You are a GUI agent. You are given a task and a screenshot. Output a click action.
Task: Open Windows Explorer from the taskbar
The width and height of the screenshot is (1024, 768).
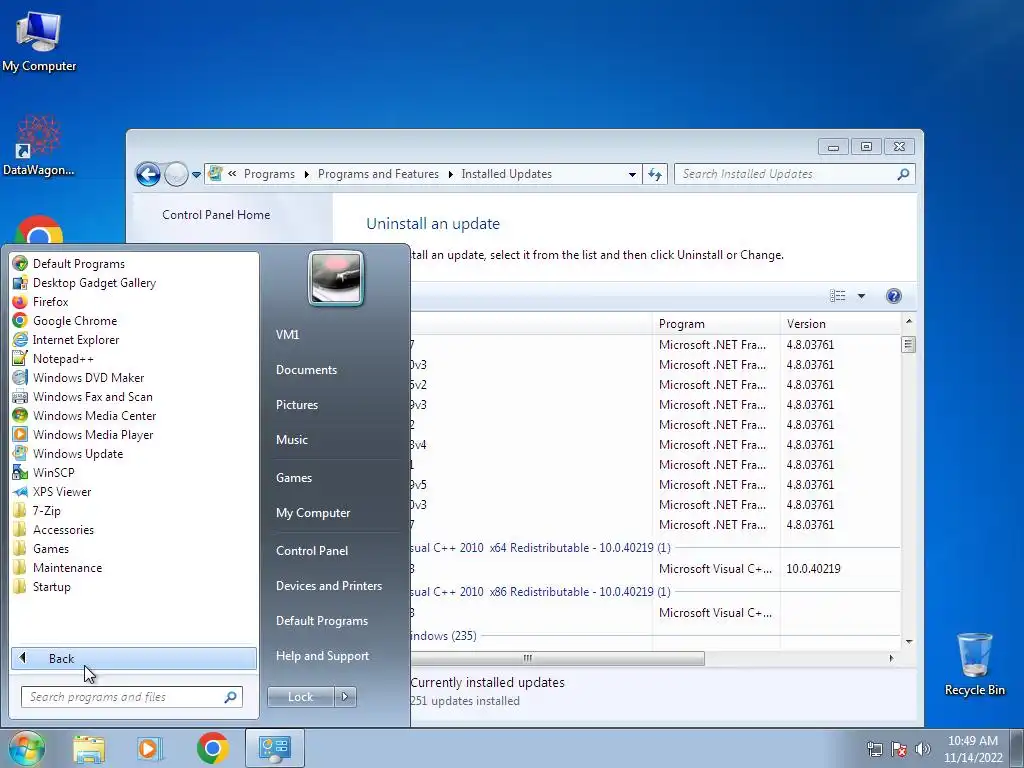click(89, 748)
